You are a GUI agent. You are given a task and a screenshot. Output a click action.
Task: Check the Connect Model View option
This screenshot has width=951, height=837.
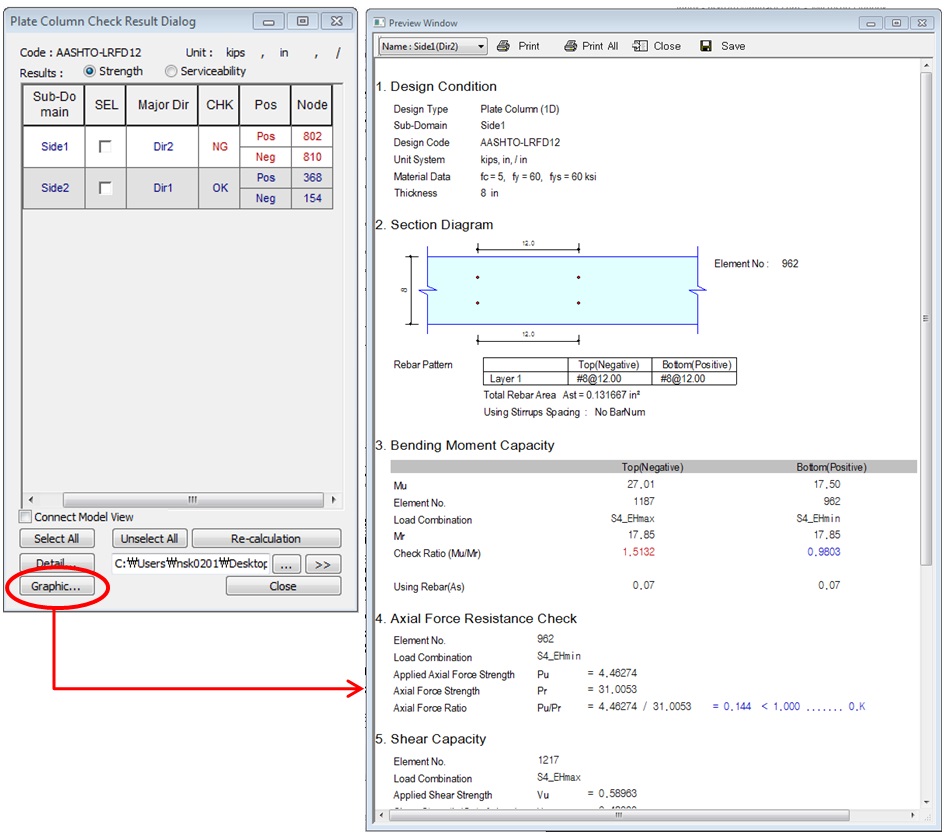point(23,517)
